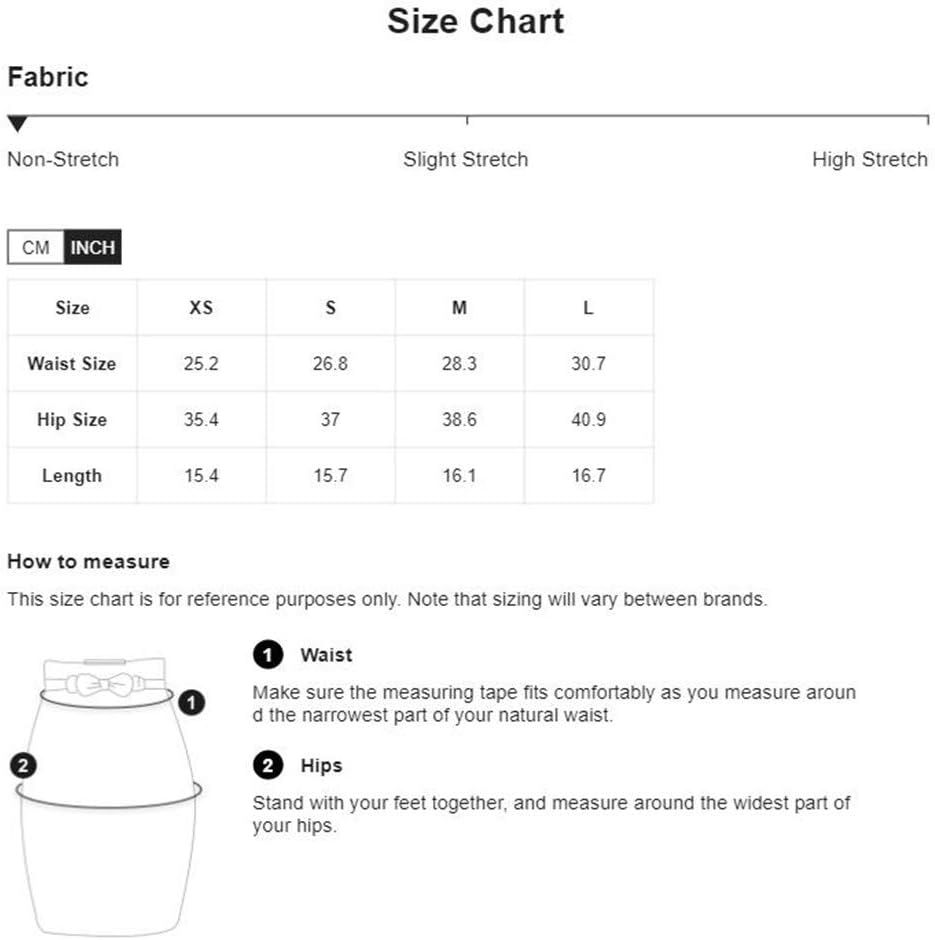Click the black fabric stretch marker triangle

[17, 123]
